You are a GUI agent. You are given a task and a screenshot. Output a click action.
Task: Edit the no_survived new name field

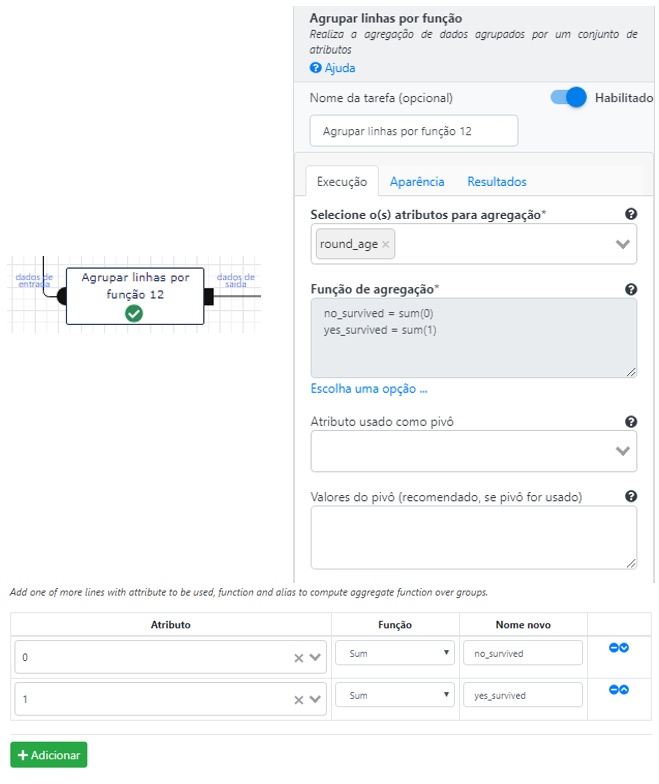pos(523,653)
